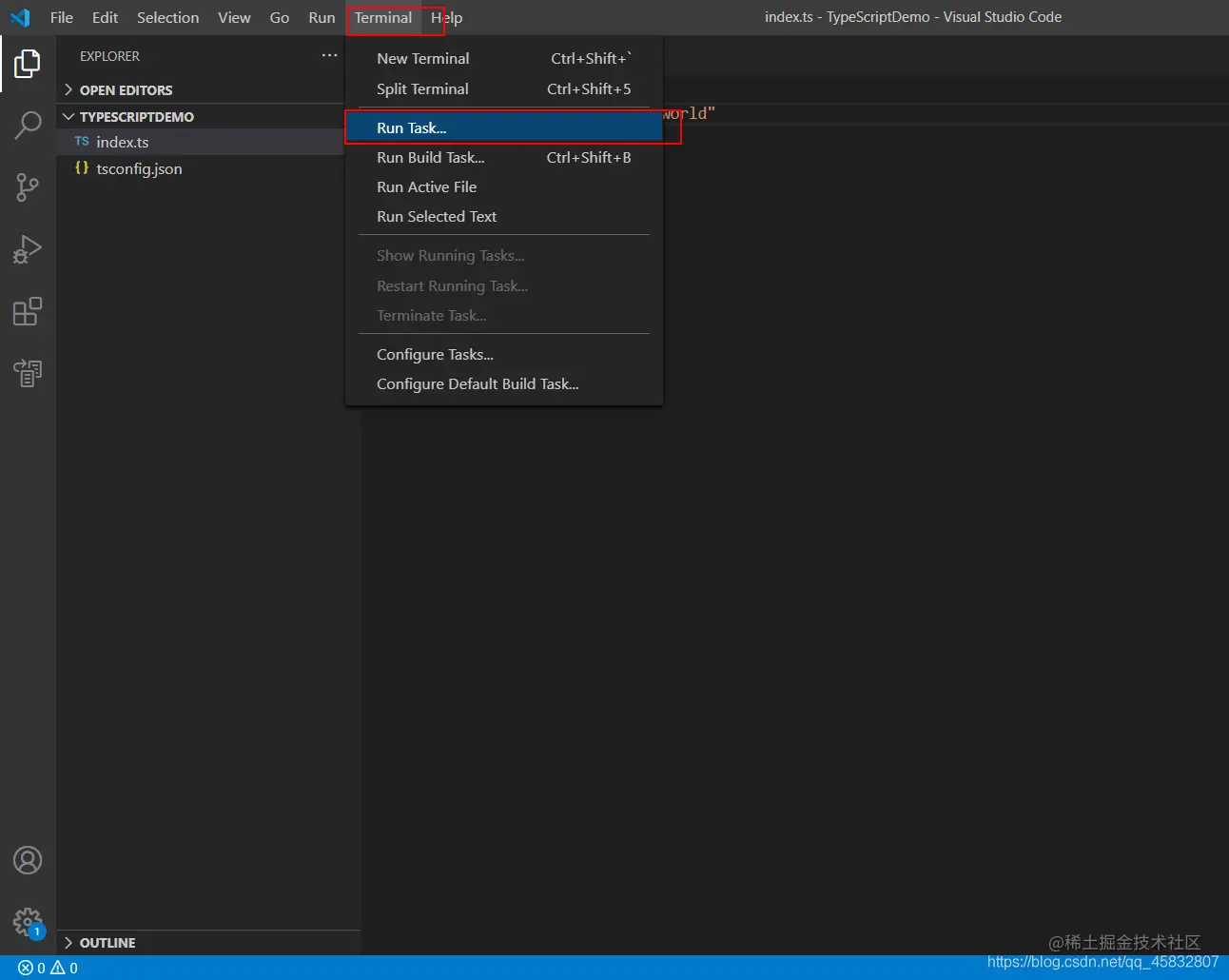The width and height of the screenshot is (1229, 980).
Task: Select Terminate Task... entry
Action: pyautogui.click(x=504, y=315)
